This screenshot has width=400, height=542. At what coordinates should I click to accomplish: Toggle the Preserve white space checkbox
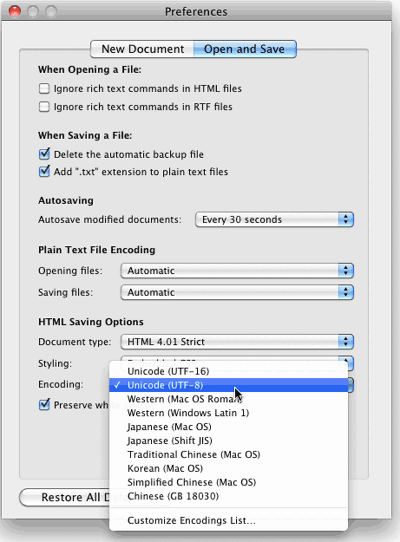click(44, 404)
